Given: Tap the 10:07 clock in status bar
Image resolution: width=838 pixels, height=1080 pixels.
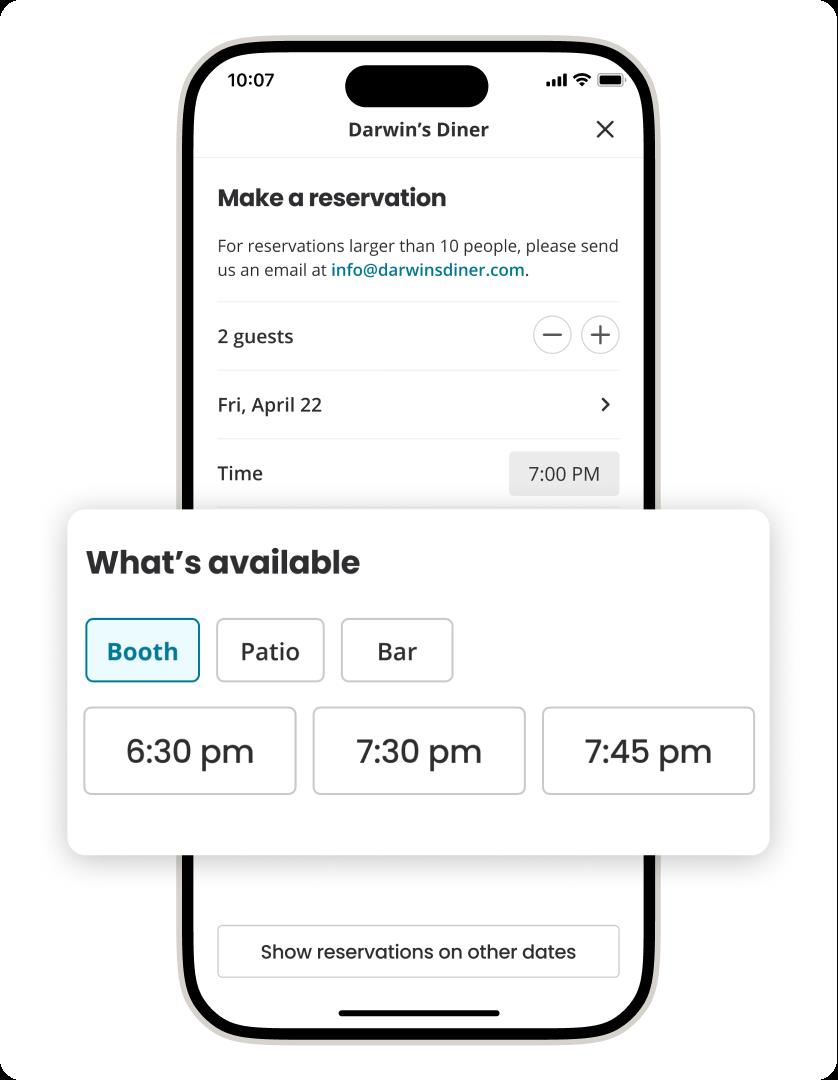Looking at the screenshot, I should [251, 81].
